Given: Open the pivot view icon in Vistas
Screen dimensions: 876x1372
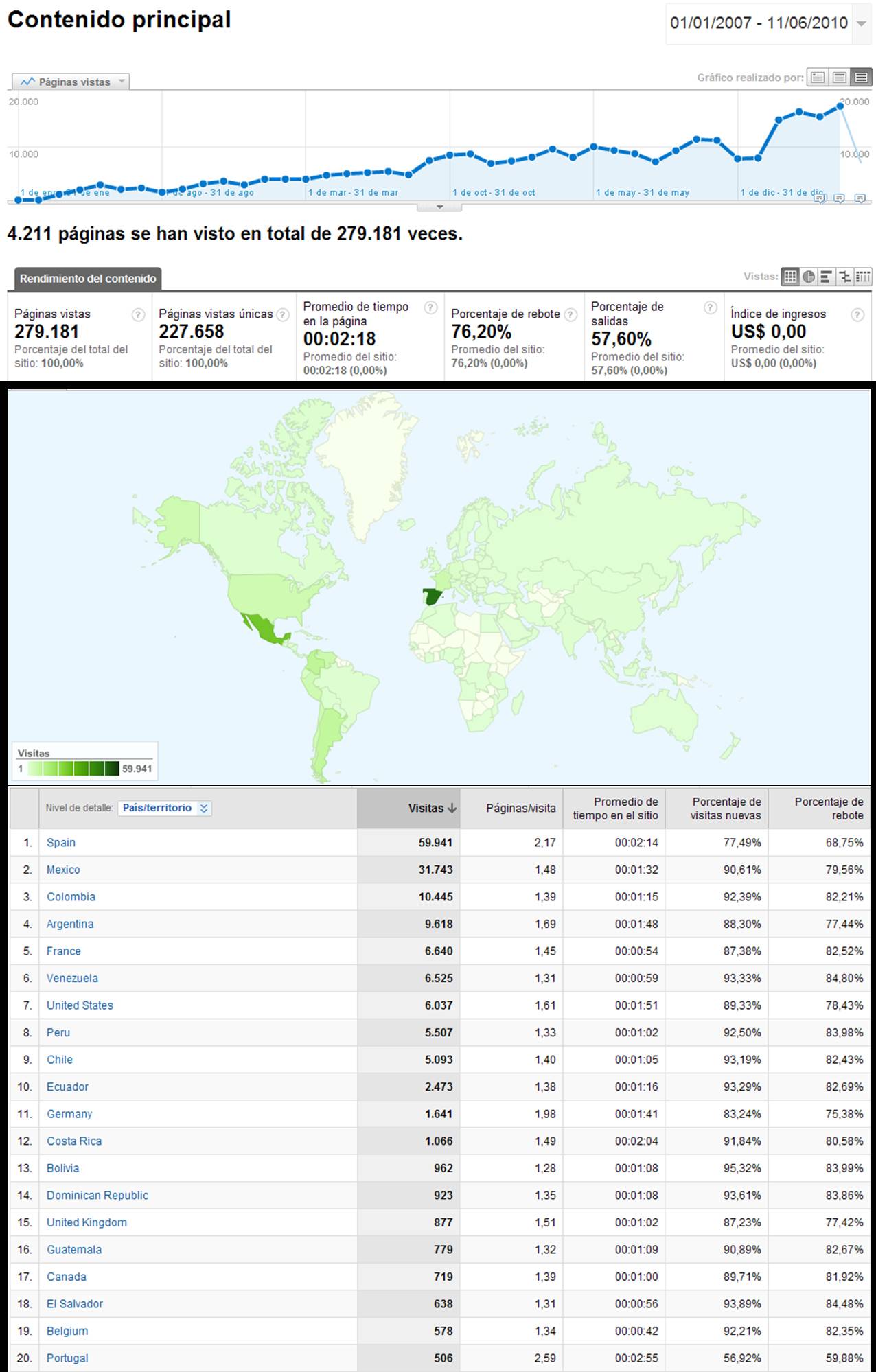Looking at the screenshot, I should [x=863, y=277].
